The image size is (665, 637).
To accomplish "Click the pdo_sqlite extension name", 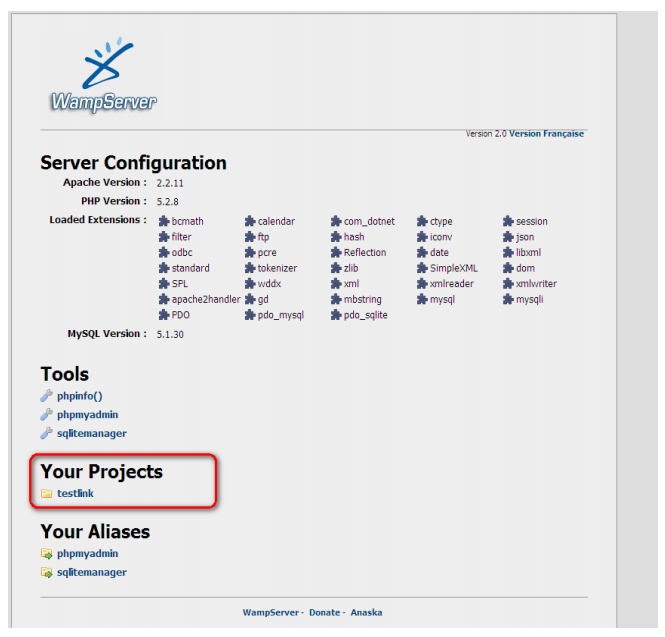I will coord(366,315).
